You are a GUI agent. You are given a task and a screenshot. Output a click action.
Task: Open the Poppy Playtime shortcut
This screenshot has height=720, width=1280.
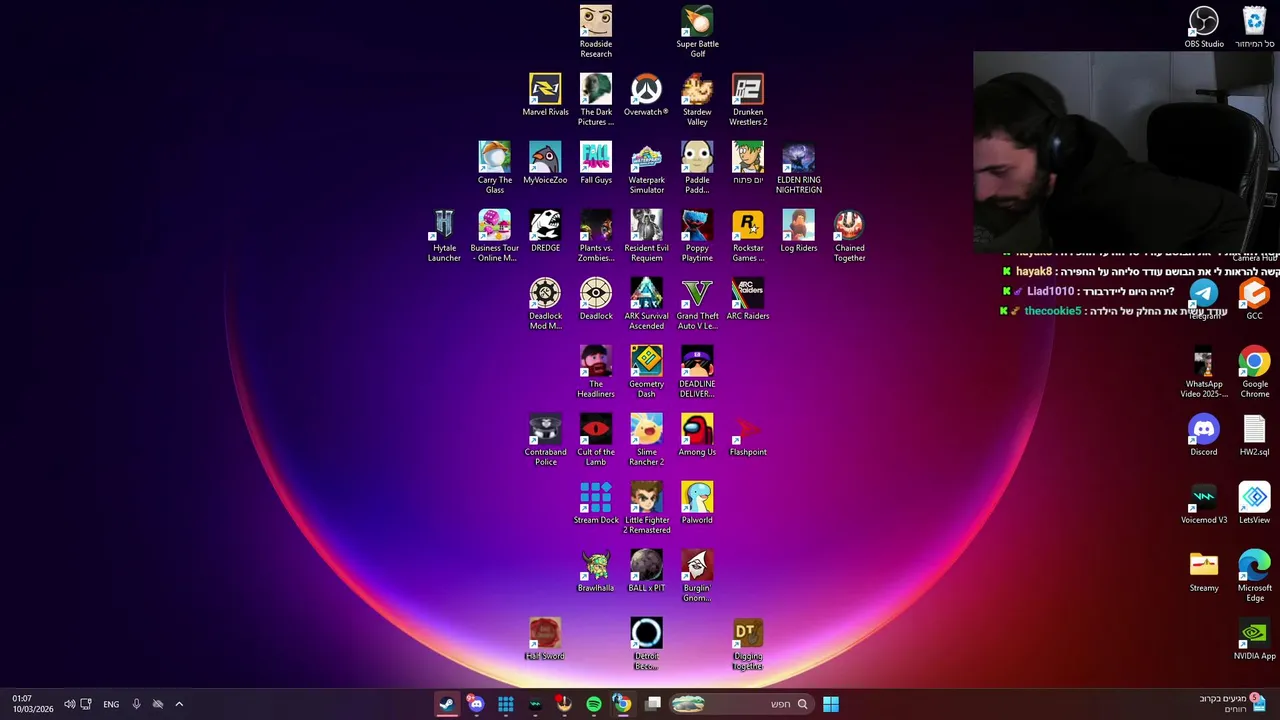click(x=697, y=235)
